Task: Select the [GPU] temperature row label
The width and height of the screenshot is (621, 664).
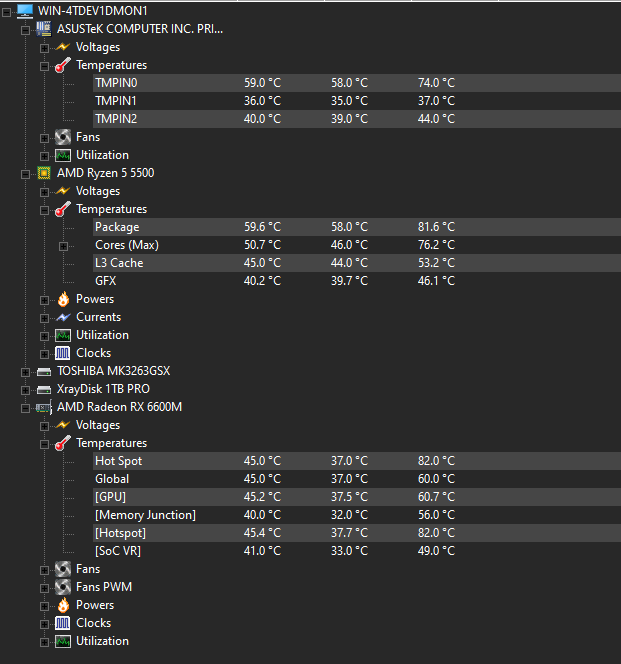Action: click(110, 497)
